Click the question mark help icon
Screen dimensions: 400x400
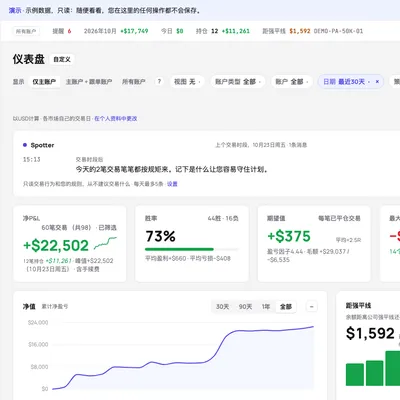click(159, 81)
